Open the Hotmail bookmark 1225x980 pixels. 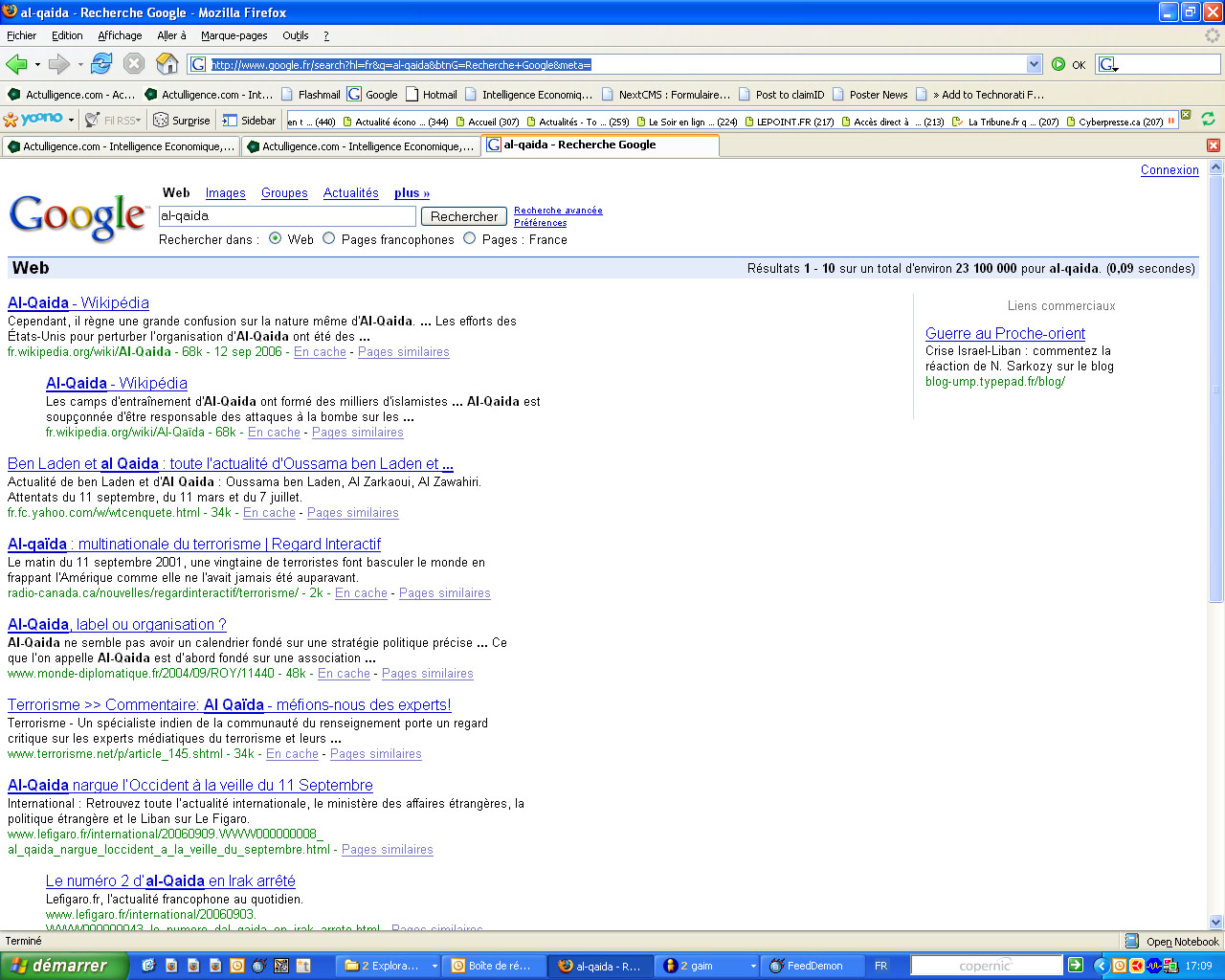pyautogui.click(x=432, y=94)
